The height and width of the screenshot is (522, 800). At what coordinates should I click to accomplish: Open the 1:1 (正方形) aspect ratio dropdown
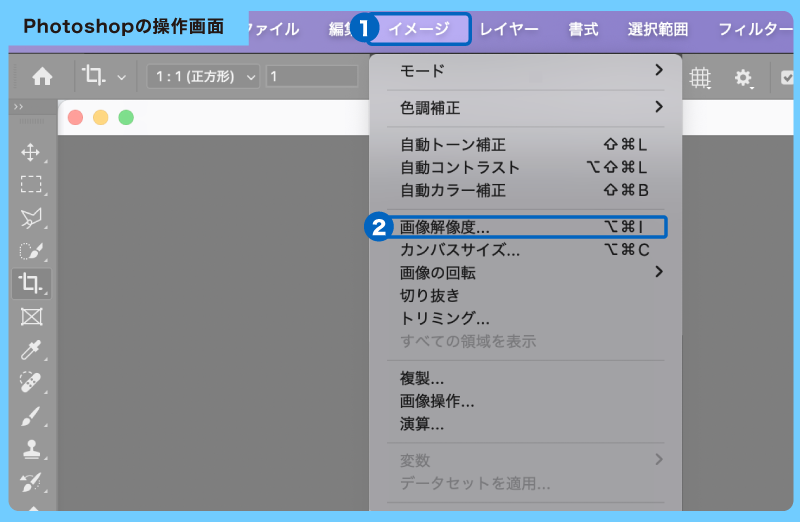tap(203, 77)
